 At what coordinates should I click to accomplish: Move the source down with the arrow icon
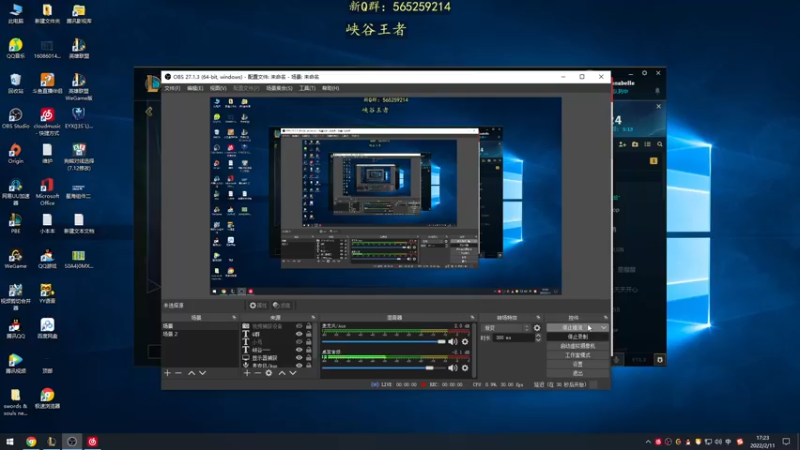[293, 373]
